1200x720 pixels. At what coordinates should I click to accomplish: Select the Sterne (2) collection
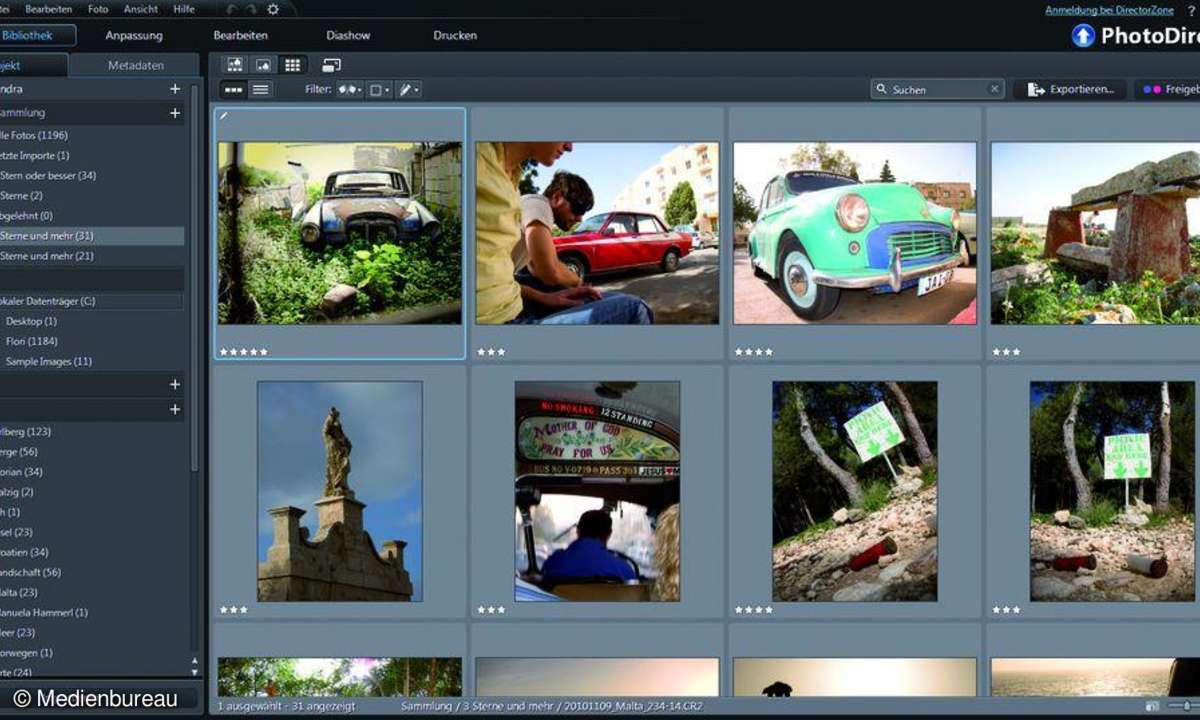click(x=92, y=195)
